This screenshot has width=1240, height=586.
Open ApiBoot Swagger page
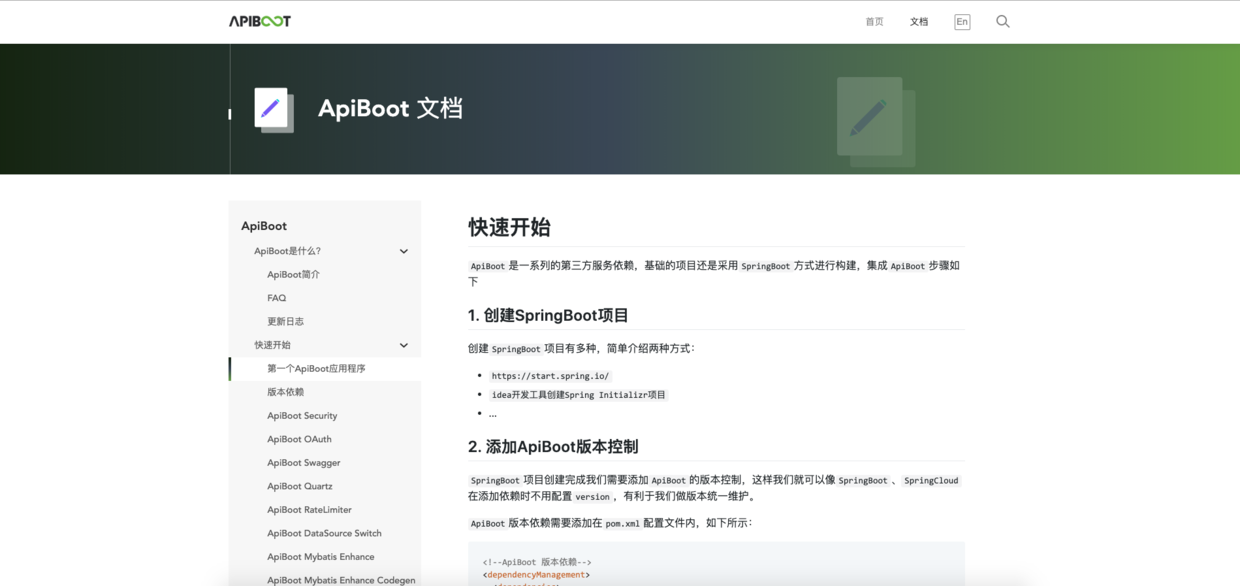(304, 462)
